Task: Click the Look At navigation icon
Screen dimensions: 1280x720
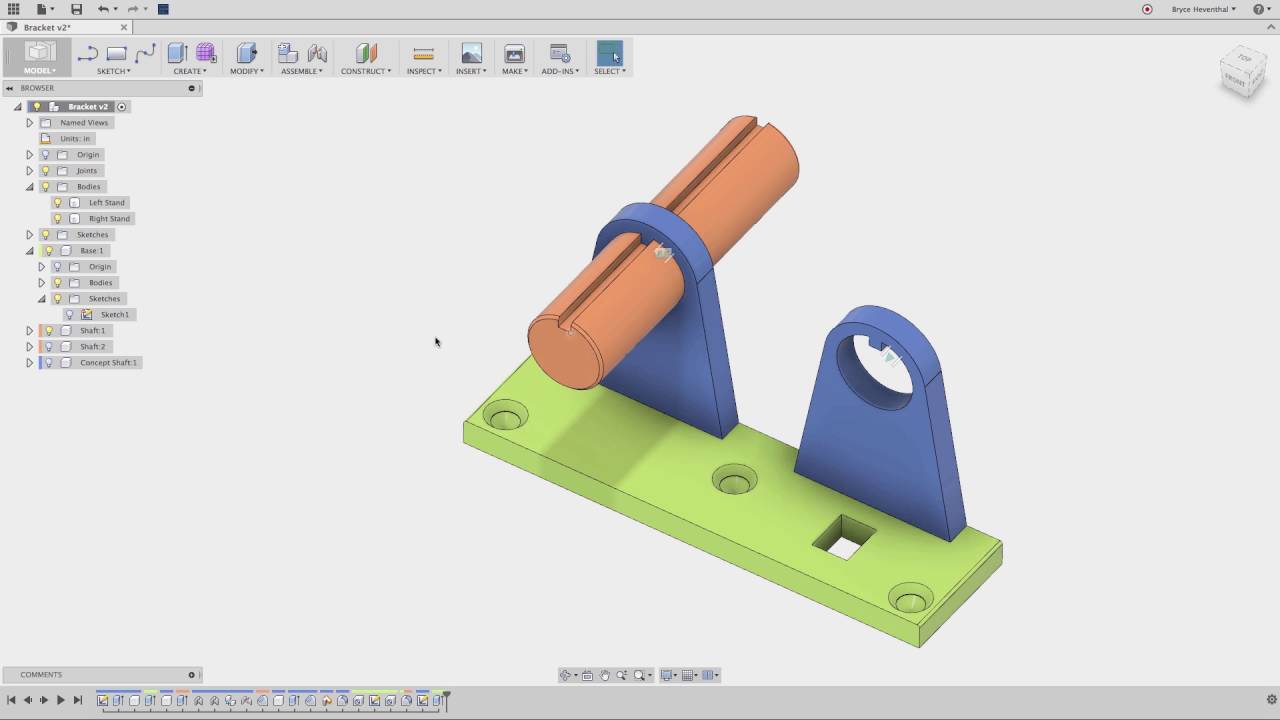Action: 587,675
